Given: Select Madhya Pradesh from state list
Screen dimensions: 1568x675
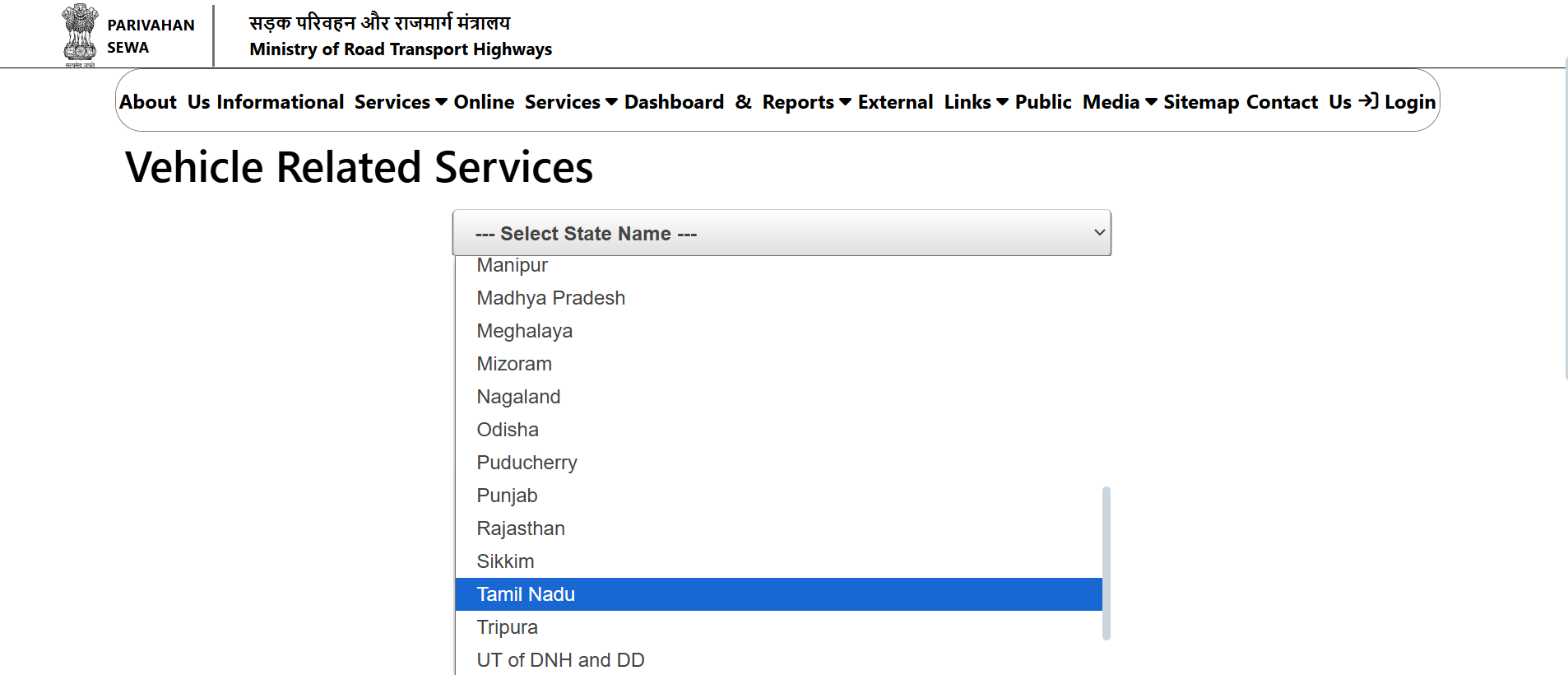Looking at the screenshot, I should point(778,298).
